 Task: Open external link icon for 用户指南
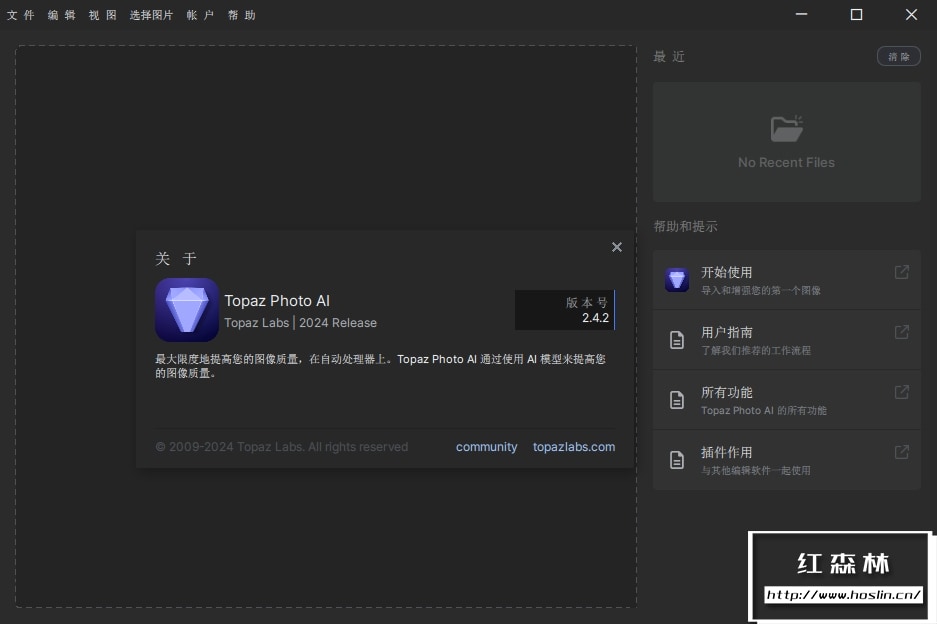(x=902, y=332)
